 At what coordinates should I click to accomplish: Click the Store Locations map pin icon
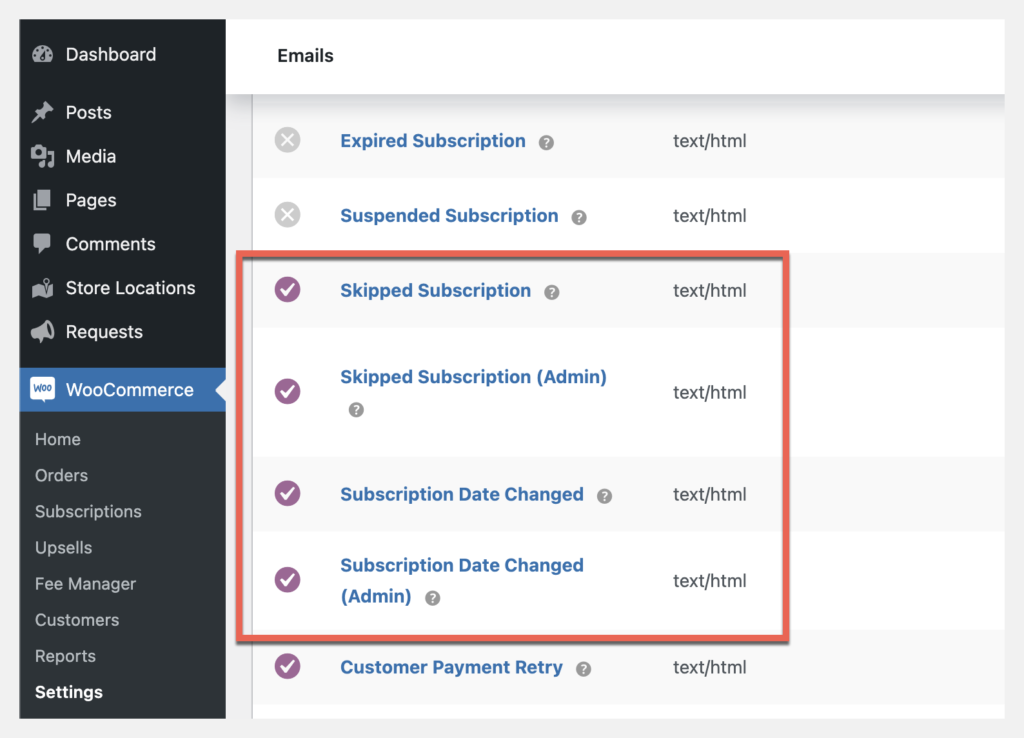click(x=42, y=288)
